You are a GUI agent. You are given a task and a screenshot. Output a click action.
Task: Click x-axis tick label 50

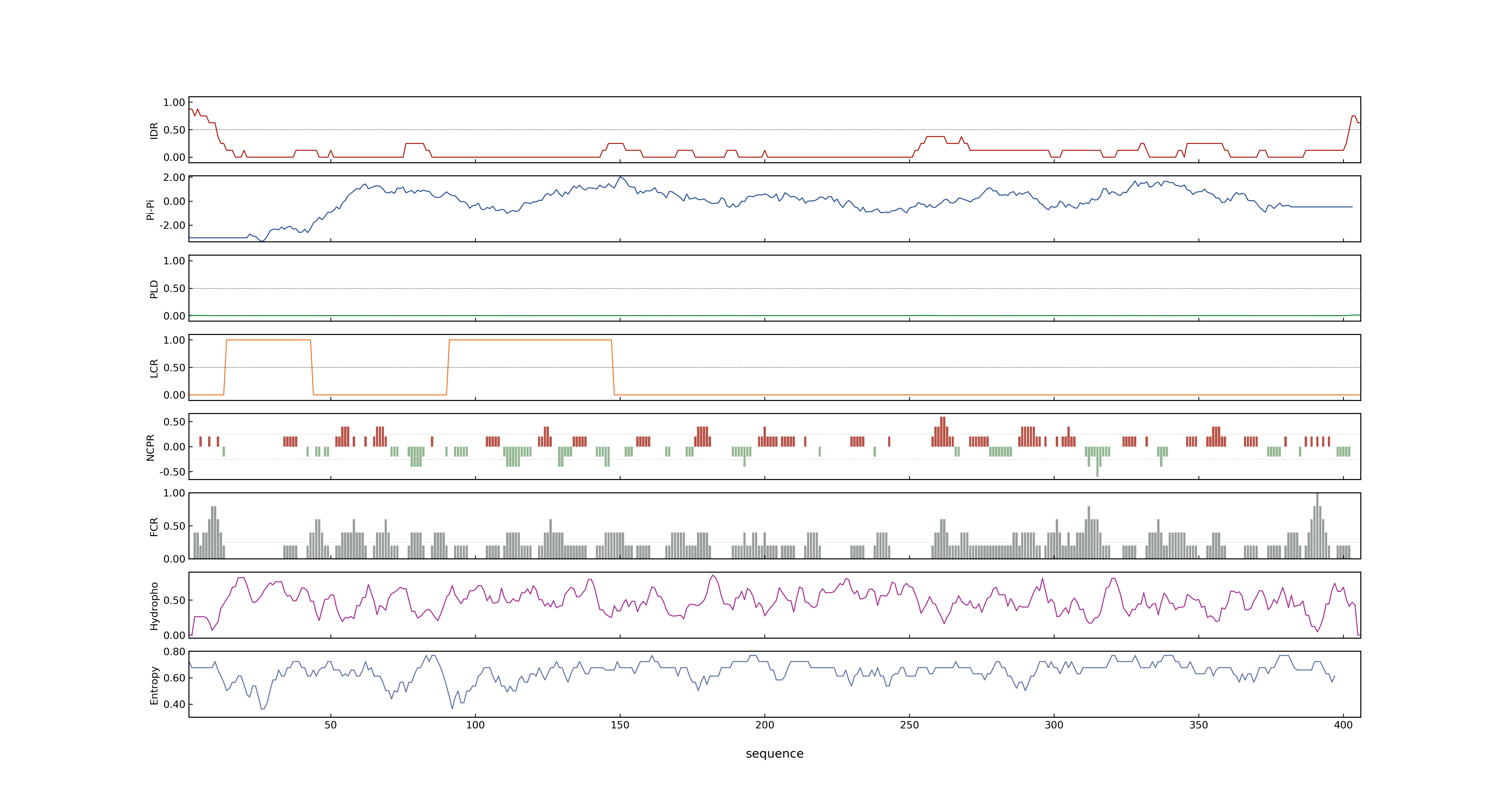pos(330,725)
